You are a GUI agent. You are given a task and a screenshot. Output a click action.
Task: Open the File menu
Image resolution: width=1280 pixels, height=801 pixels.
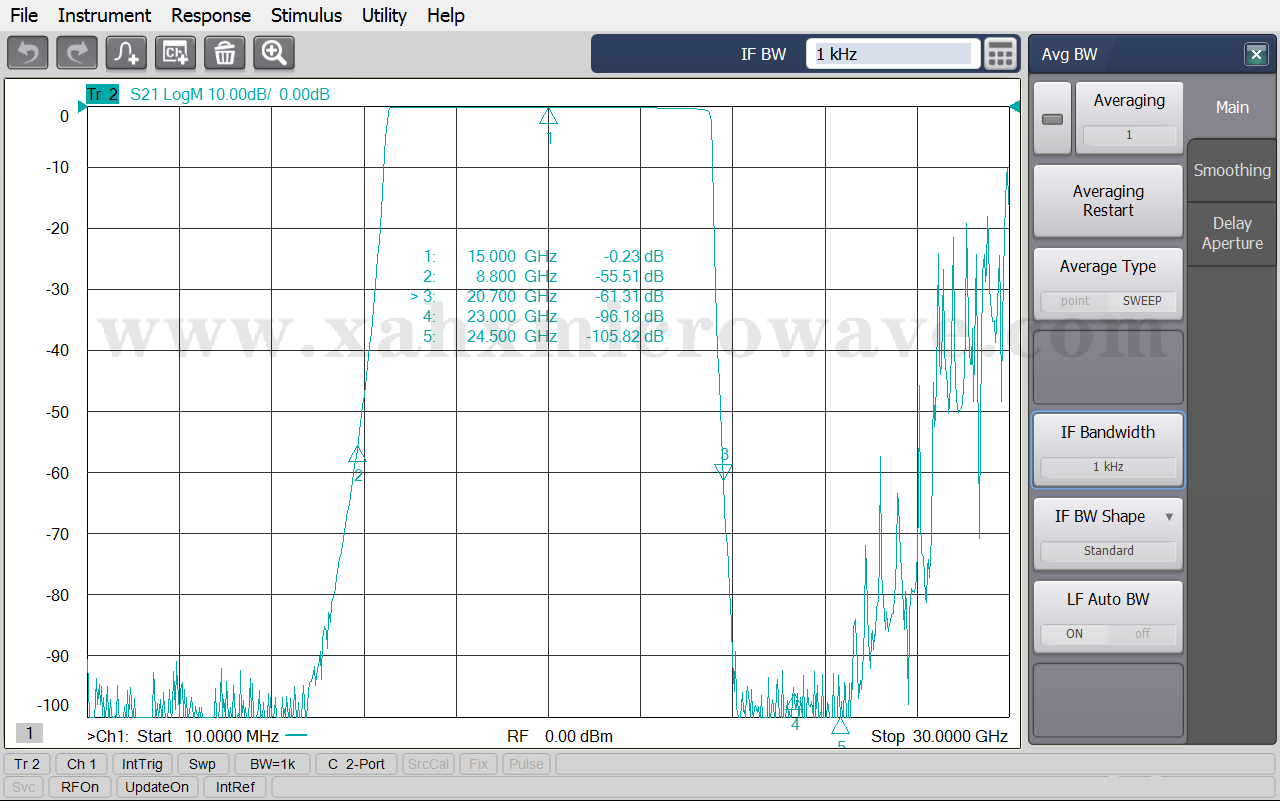click(24, 15)
